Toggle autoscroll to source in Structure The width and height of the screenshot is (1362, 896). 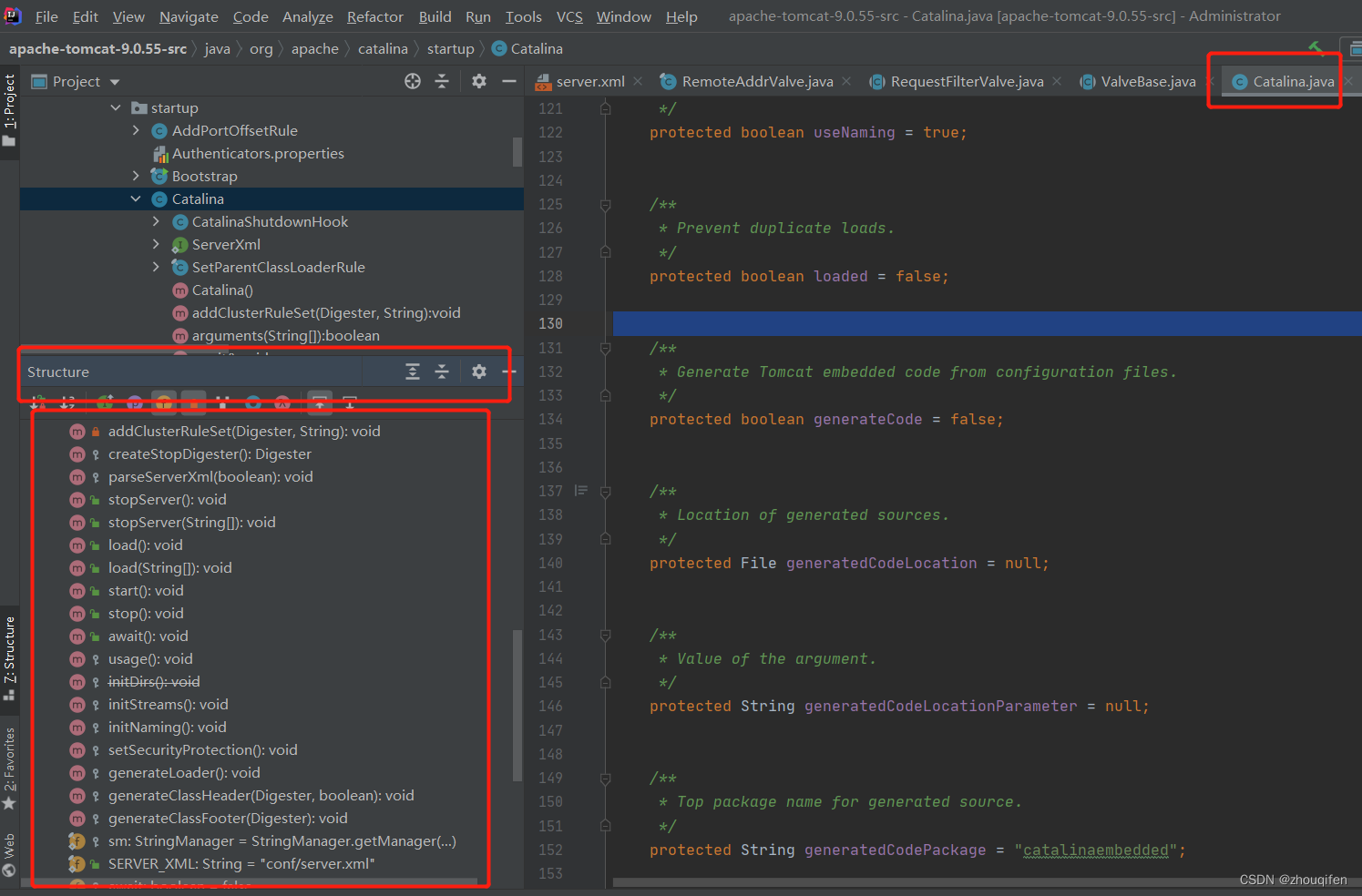click(320, 402)
